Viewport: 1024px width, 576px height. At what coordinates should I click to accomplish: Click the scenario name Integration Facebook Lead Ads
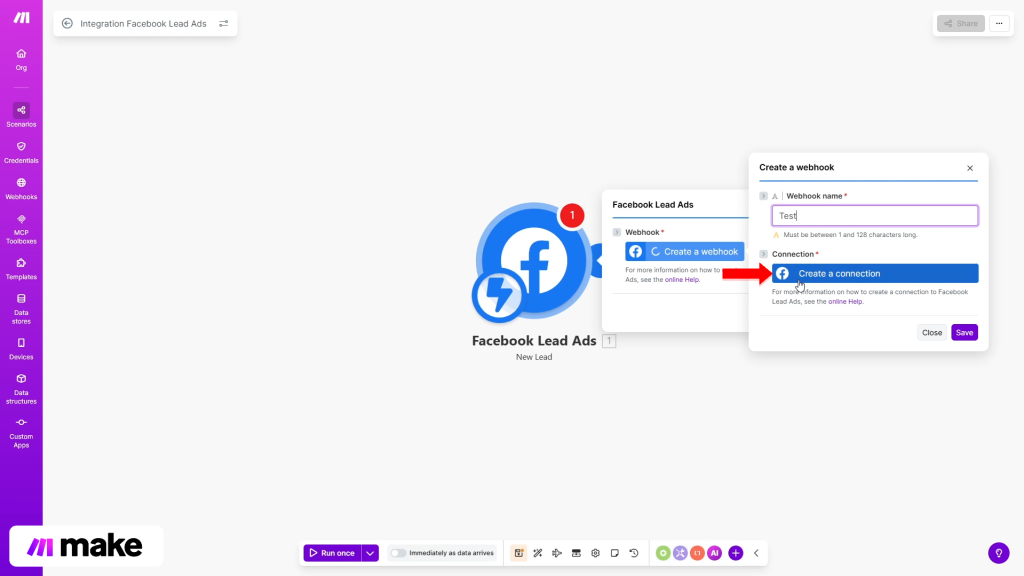(x=143, y=24)
